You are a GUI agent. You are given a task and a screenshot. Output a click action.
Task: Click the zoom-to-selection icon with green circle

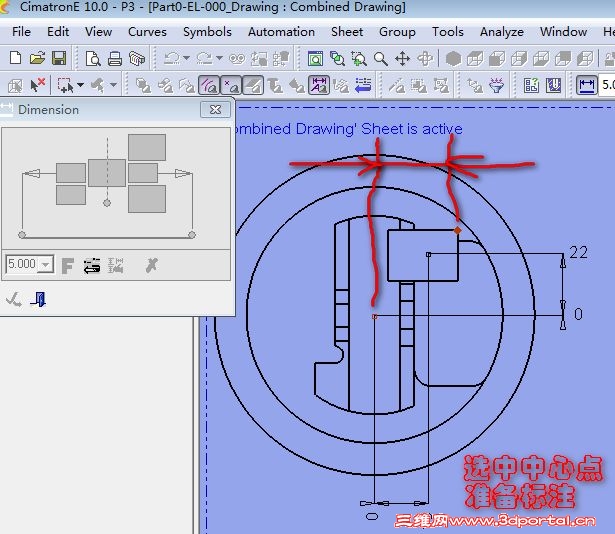click(337, 59)
